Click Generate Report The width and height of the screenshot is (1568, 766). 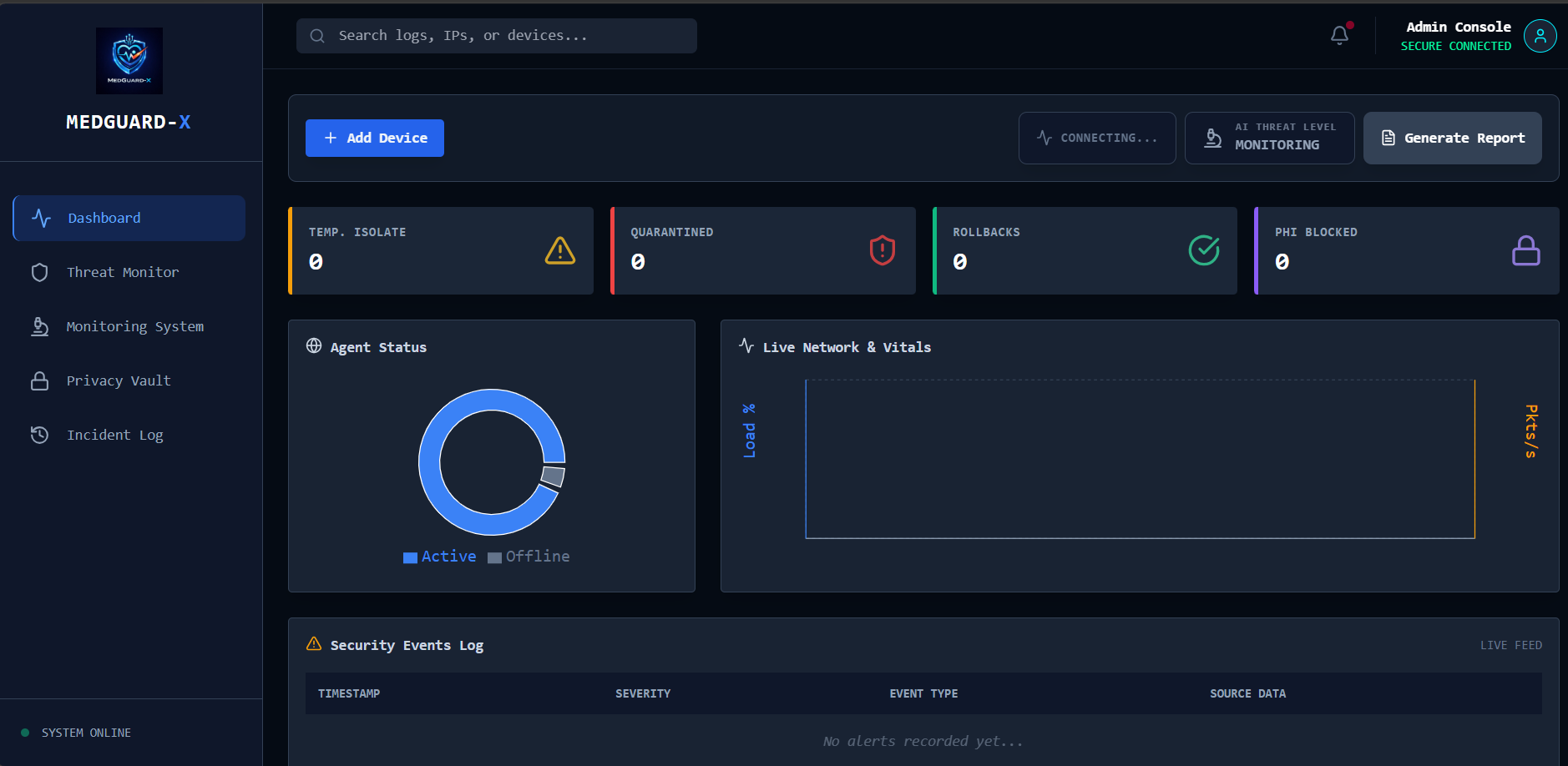click(1452, 138)
